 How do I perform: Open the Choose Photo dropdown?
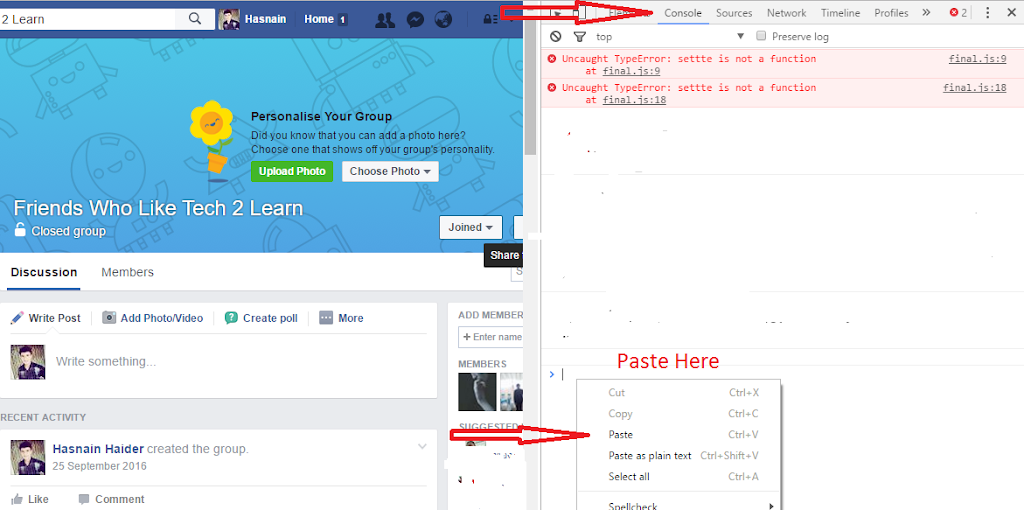(x=390, y=172)
